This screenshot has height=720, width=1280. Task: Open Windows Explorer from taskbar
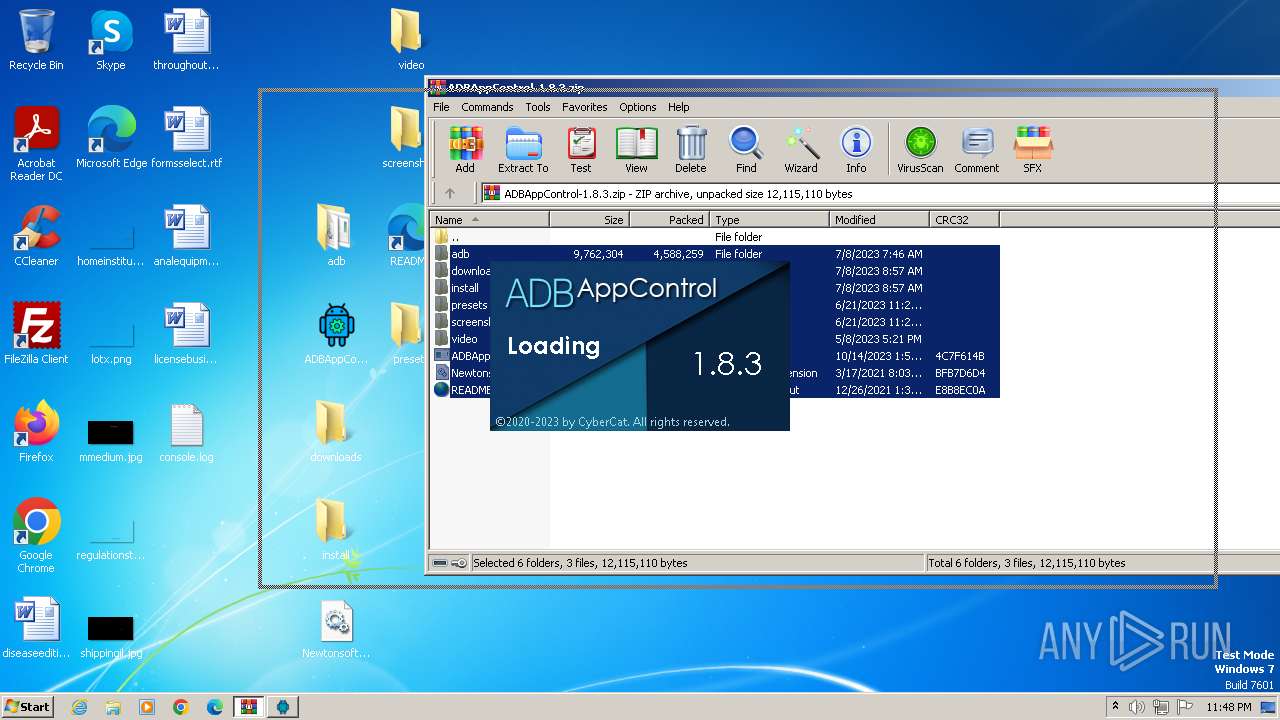[113, 707]
